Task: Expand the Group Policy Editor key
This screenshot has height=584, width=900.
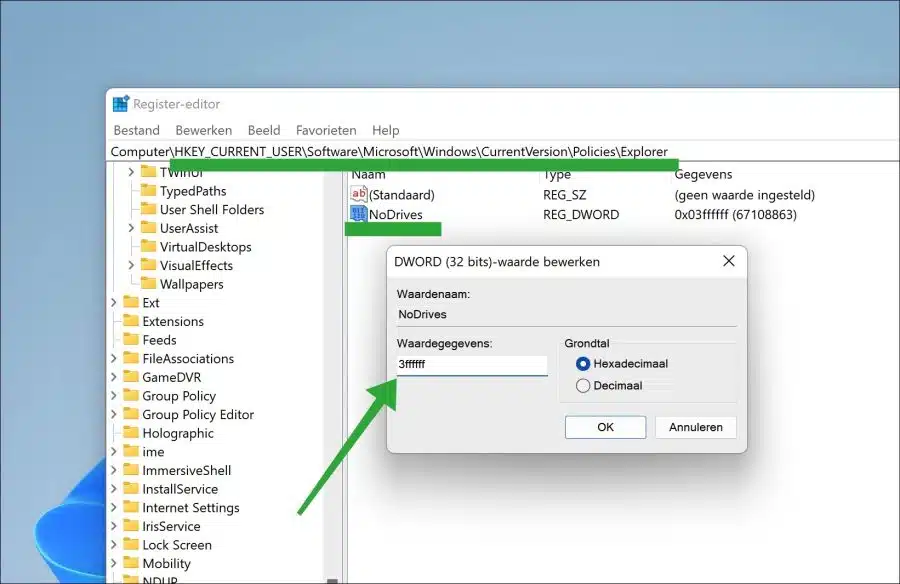Action: (114, 415)
